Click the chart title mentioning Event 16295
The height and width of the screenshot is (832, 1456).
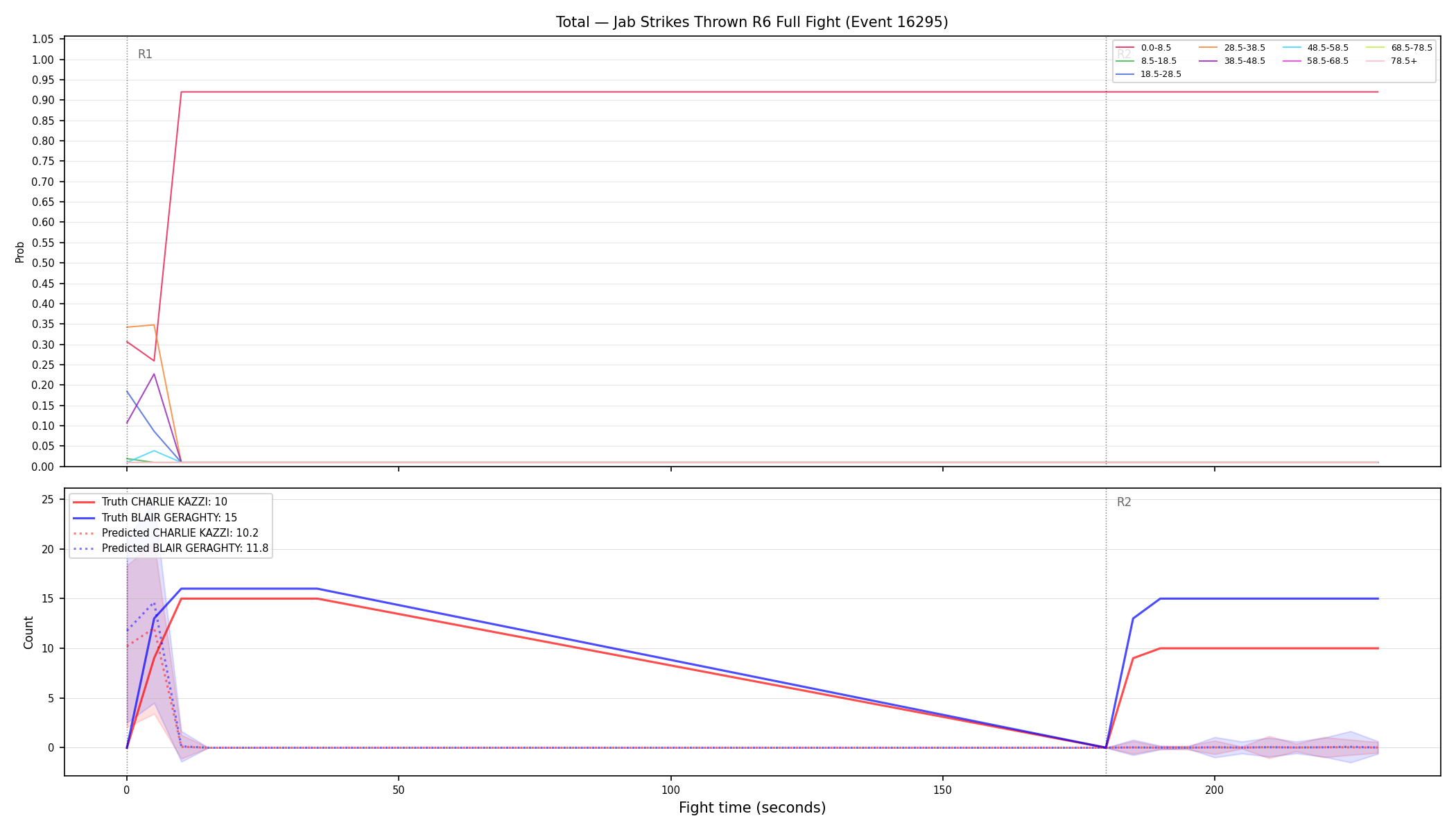tap(752, 22)
